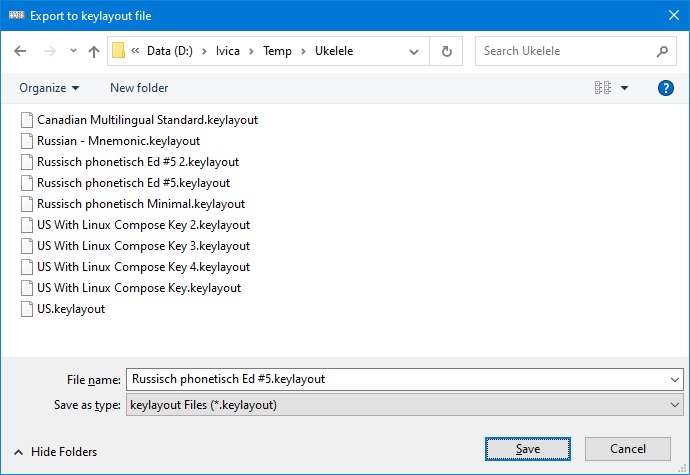Open the view options dropdown arrow
The width and height of the screenshot is (690, 475).
pyautogui.click(x=624, y=88)
